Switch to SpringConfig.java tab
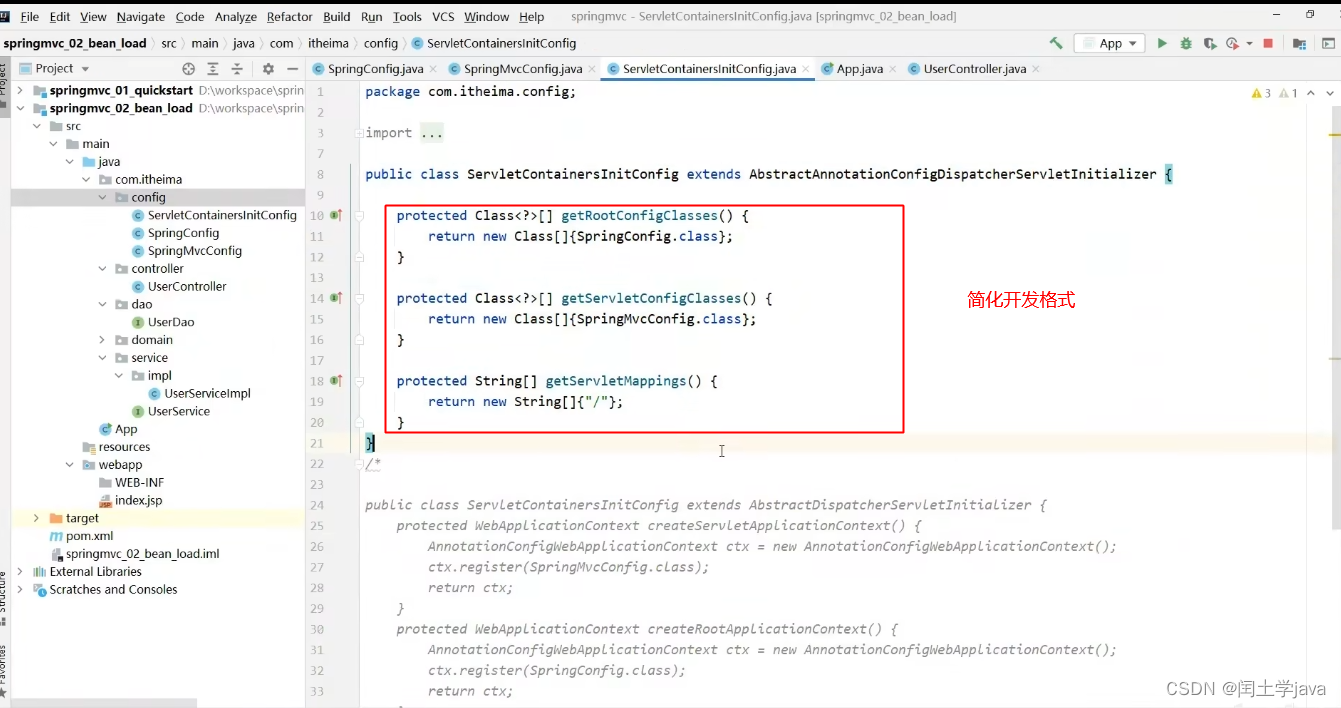This screenshot has width=1341, height=708. (375, 69)
